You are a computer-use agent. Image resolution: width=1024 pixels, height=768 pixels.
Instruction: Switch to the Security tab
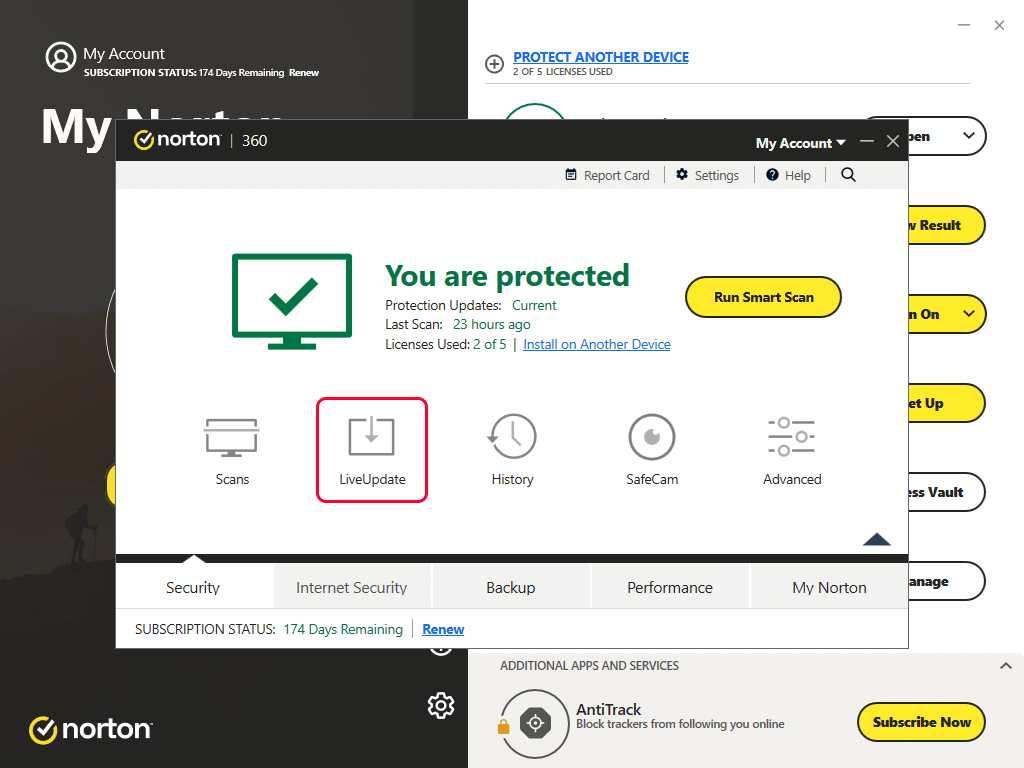click(x=193, y=587)
